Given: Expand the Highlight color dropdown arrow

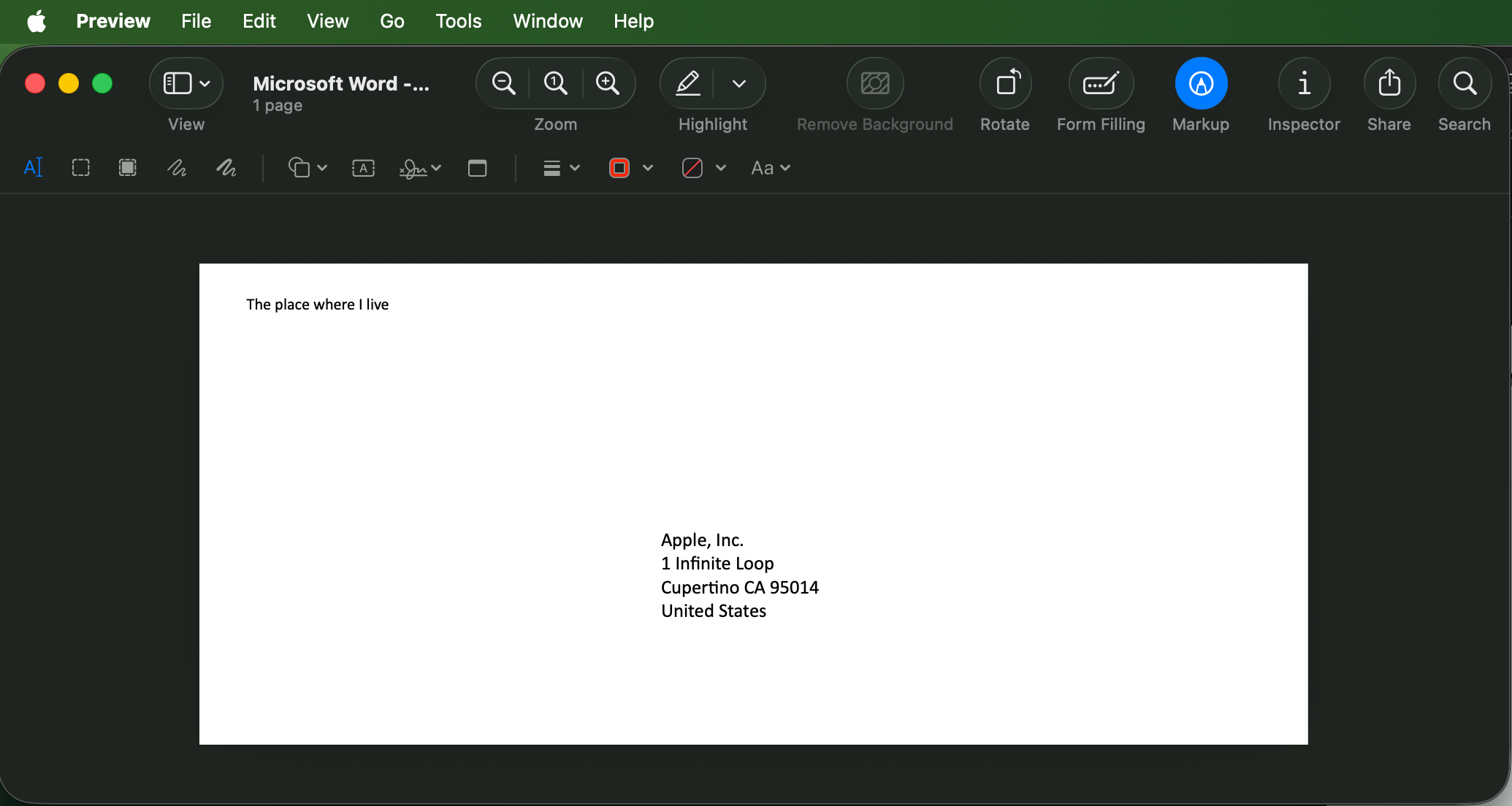Looking at the screenshot, I should pos(739,83).
